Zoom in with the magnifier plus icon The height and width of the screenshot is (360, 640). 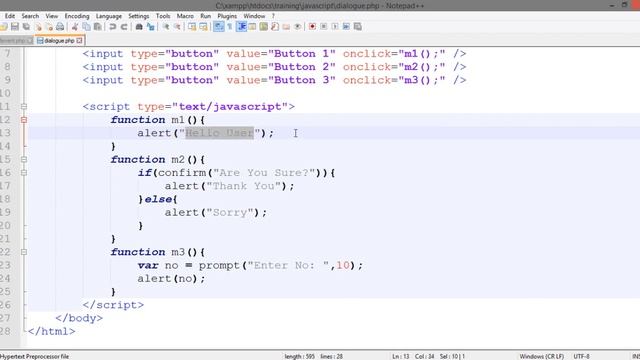pos(166,27)
